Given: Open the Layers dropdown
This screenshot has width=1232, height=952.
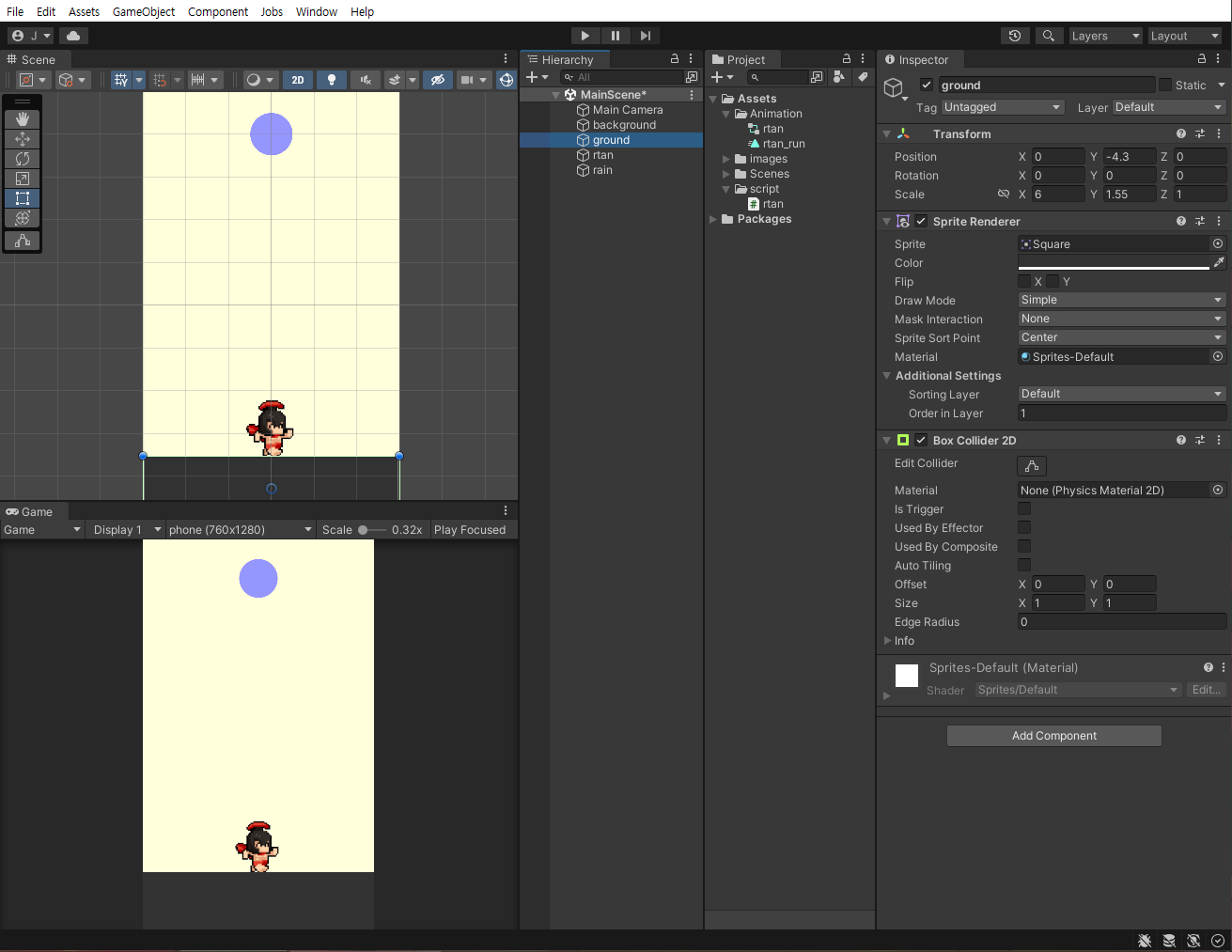Looking at the screenshot, I should pyautogui.click(x=1106, y=36).
